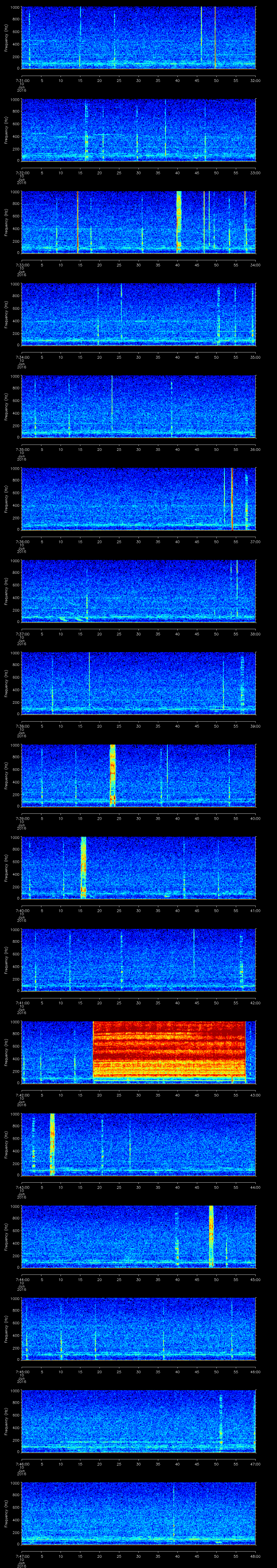Viewport: 277px width, 1568px height.
Task: Click the bright vertical burst in the 7:39:00 spectrogram
Action: click(x=112, y=775)
